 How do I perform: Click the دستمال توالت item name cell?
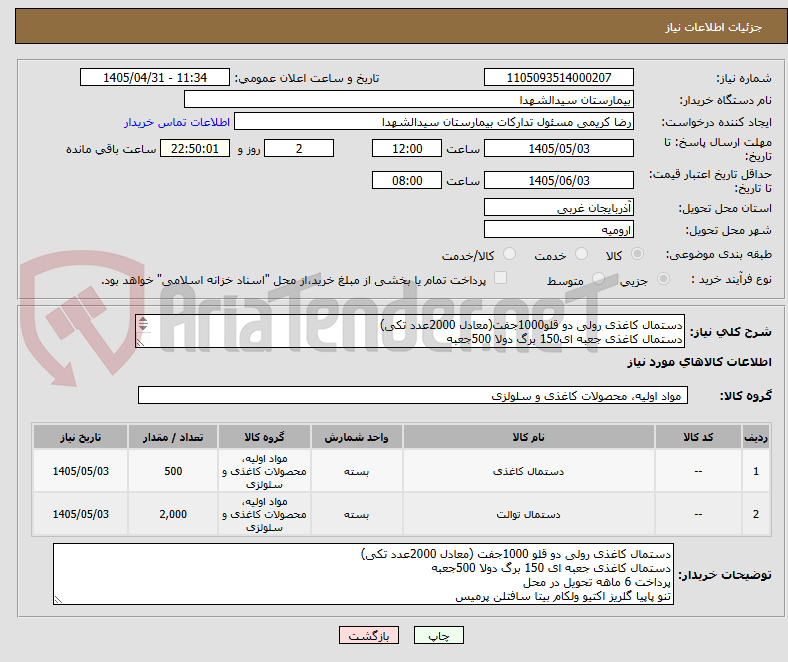point(528,514)
